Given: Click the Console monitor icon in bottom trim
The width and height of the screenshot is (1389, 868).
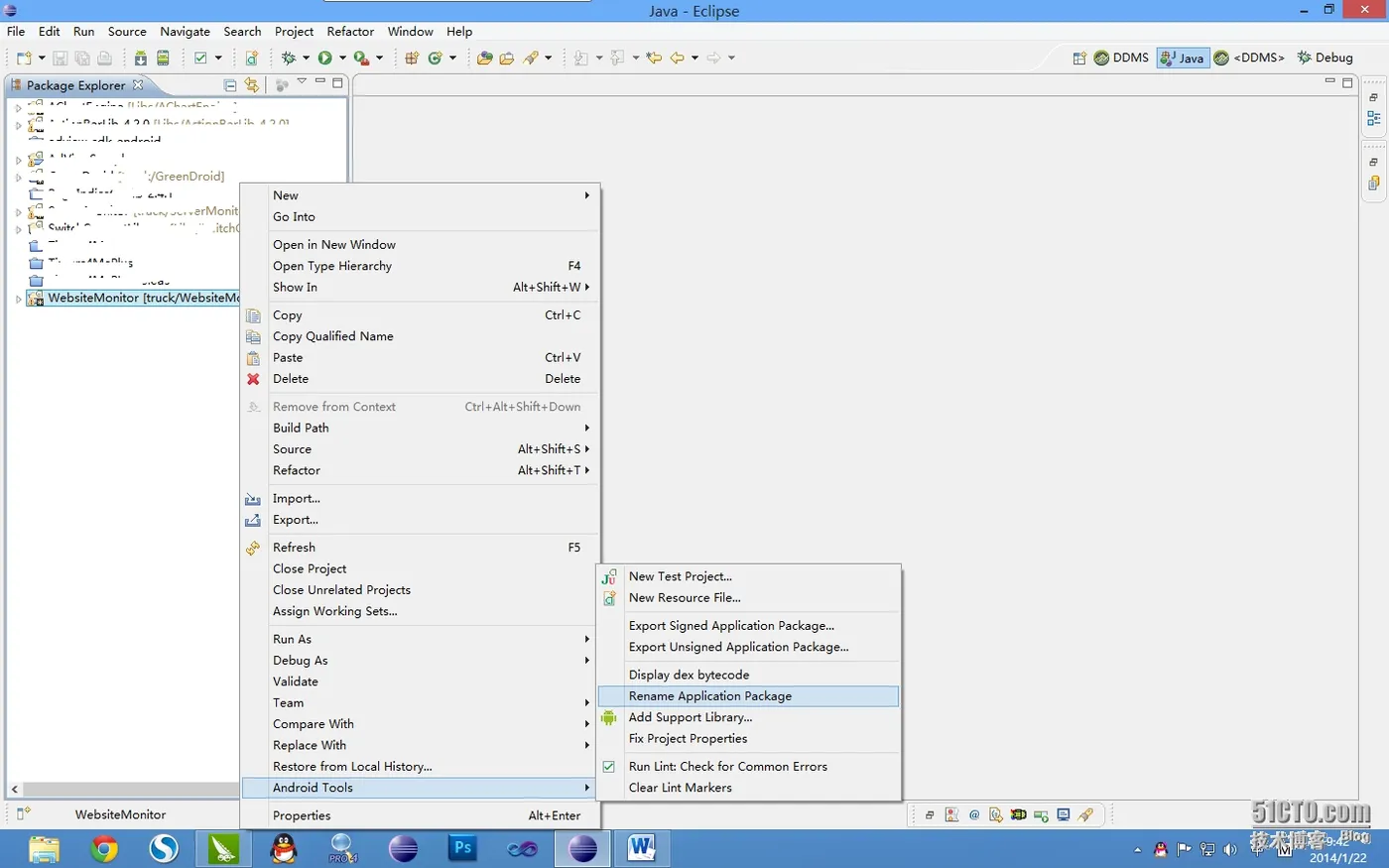Looking at the screenshot, I should tap(1064, 815).
